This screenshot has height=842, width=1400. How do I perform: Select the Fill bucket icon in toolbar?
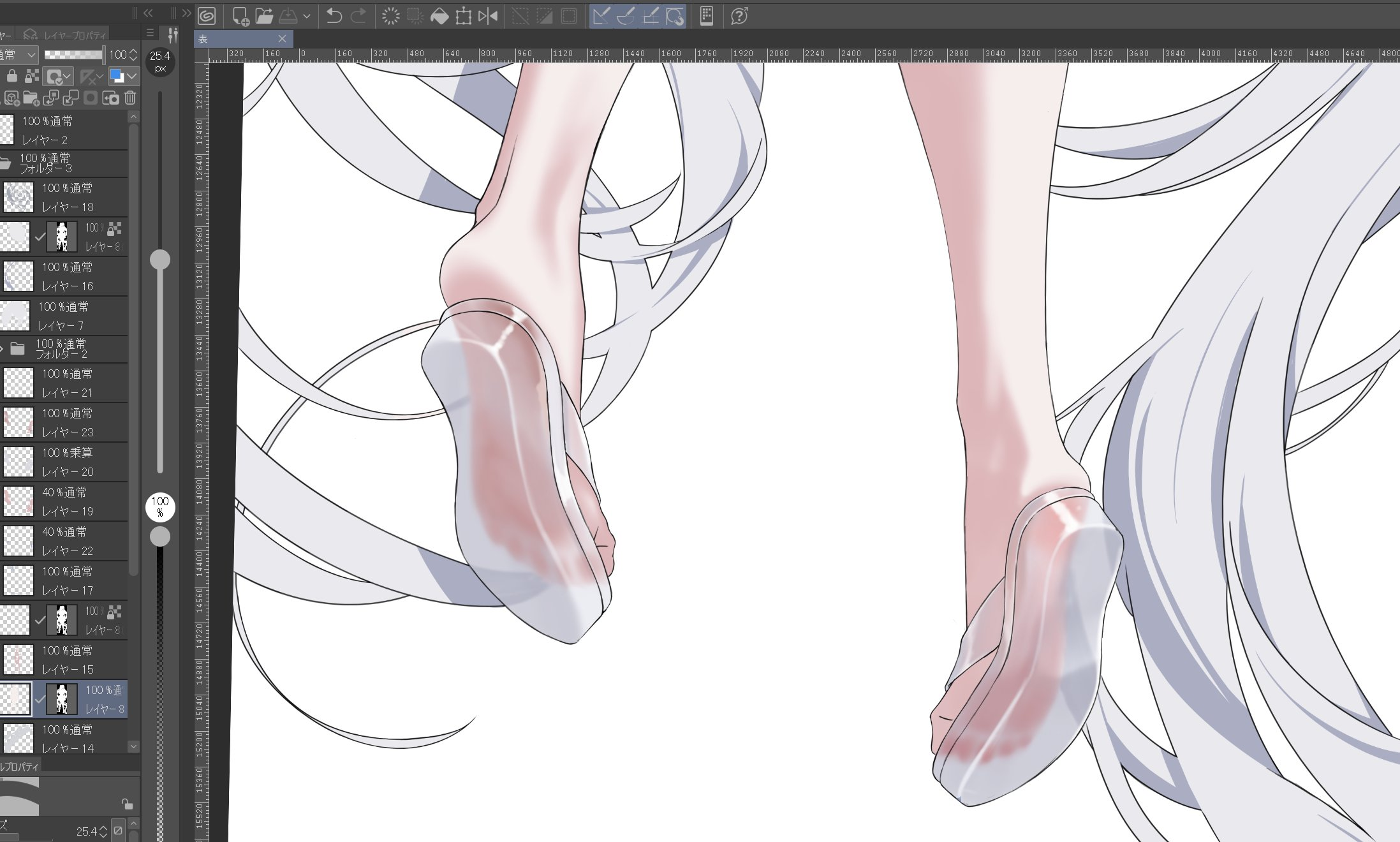point(439,16)
